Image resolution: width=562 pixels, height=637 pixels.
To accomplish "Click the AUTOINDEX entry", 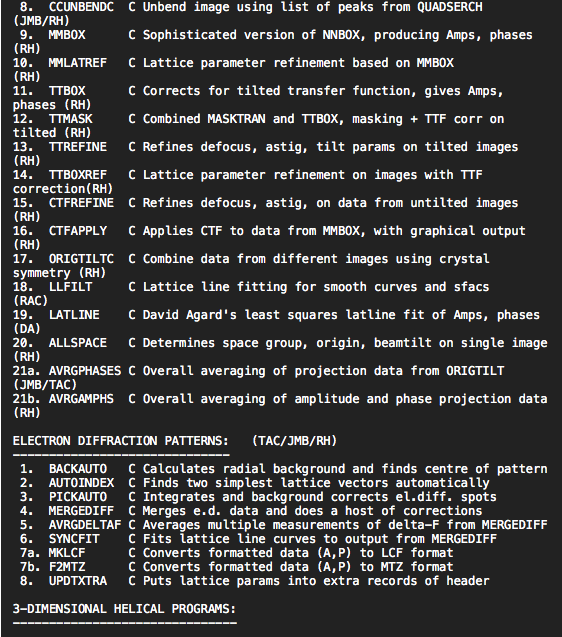I will (81, 483).
